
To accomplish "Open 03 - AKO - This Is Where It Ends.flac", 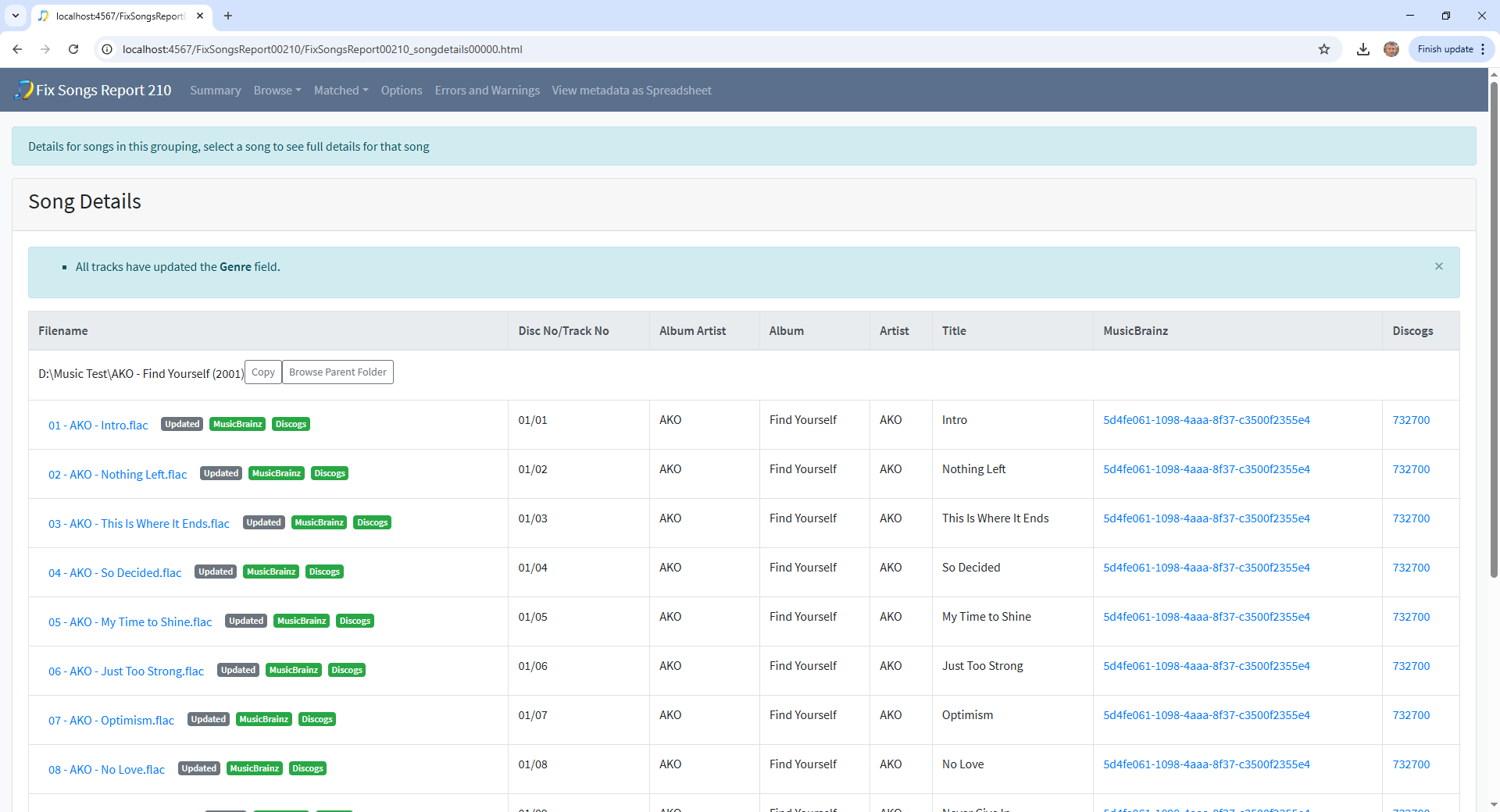I will [x=139, y=523].
